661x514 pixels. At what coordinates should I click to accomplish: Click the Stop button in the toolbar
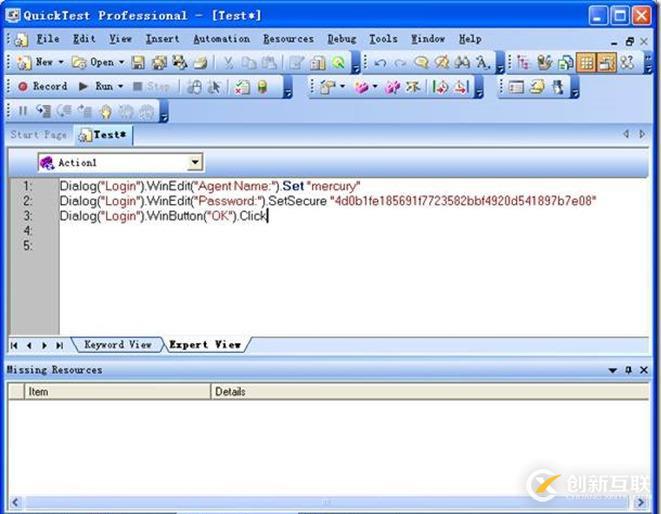coord(151,86)
